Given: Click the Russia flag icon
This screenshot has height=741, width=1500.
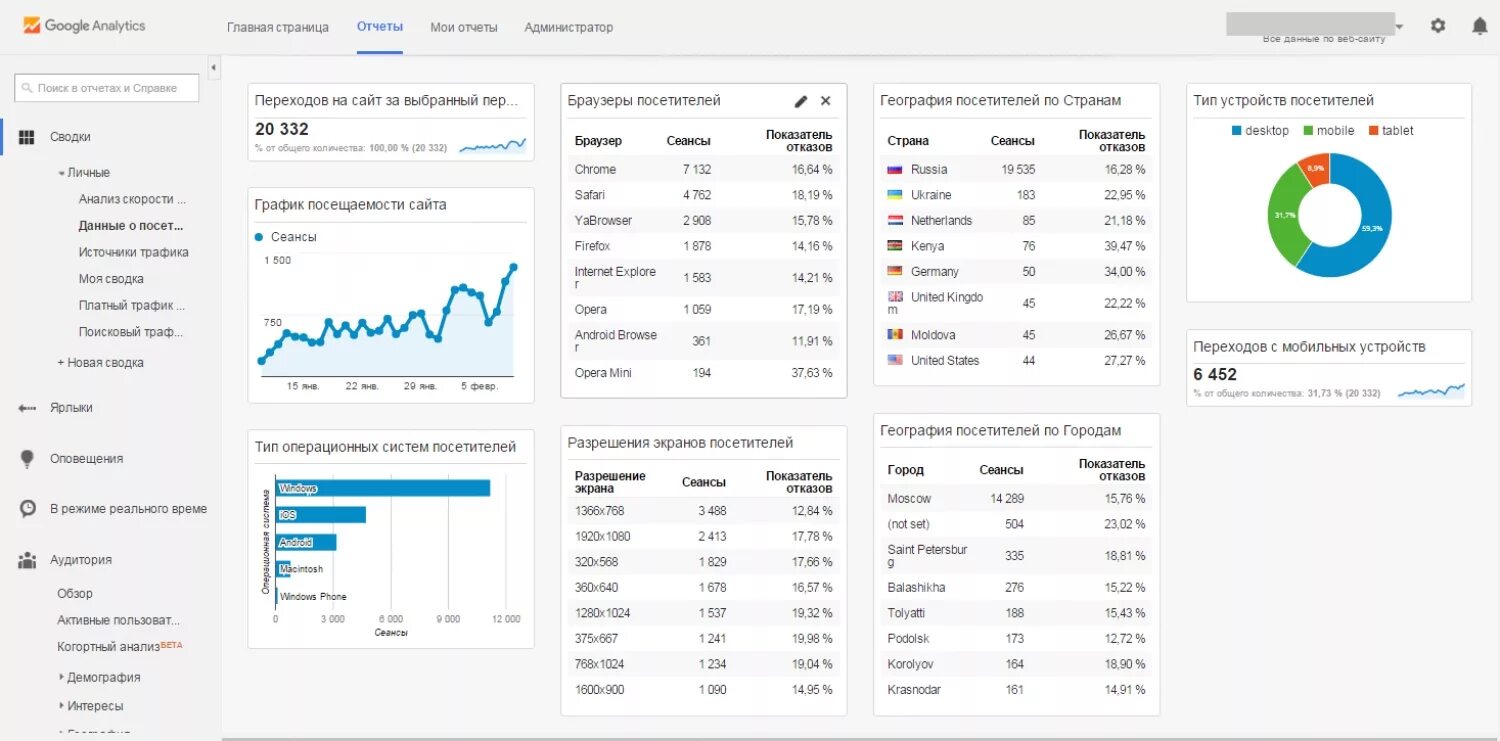Looking at the screenshot, I should [x=895, y=170].
